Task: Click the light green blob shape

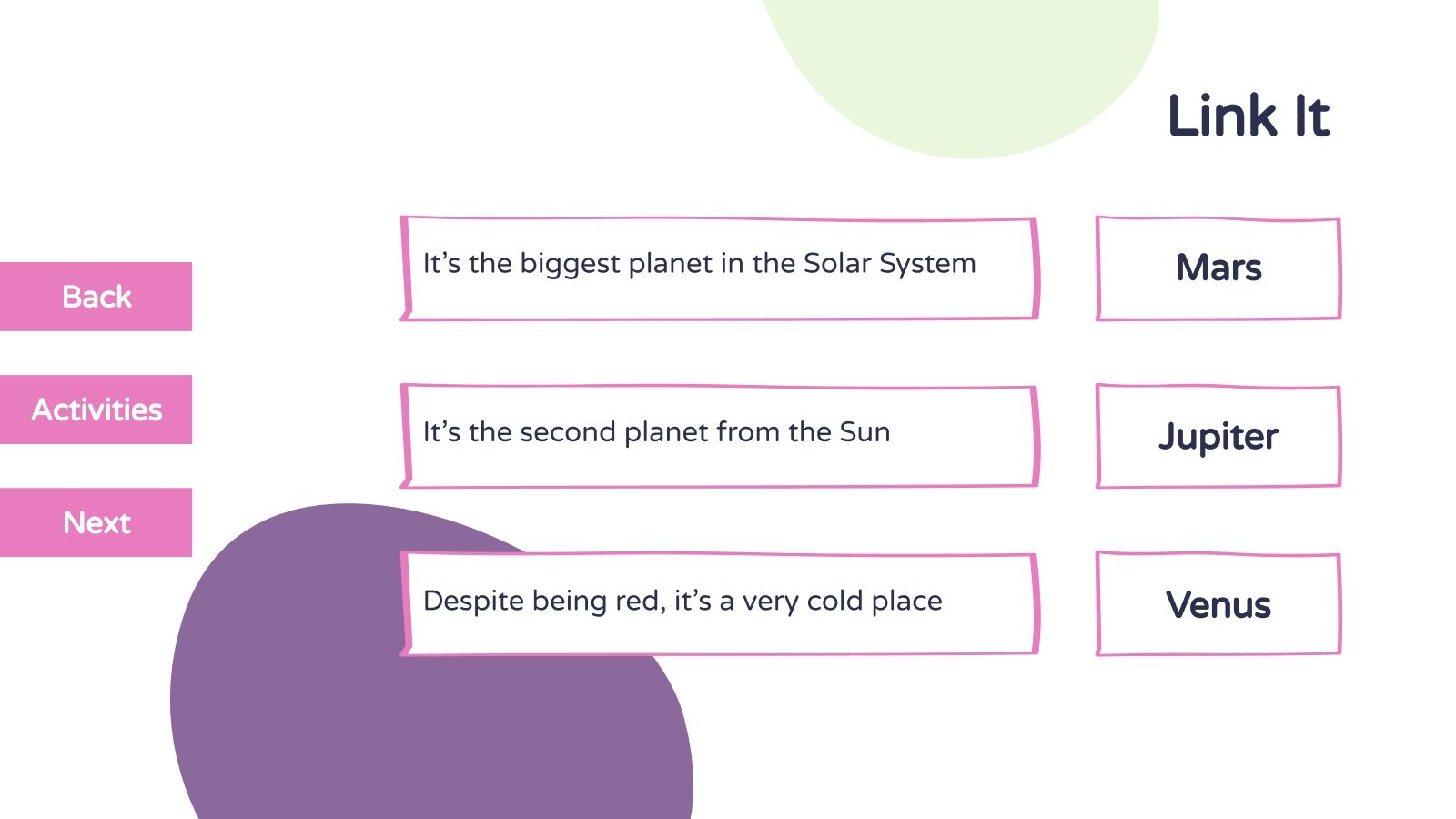Action: pos(965,73)
